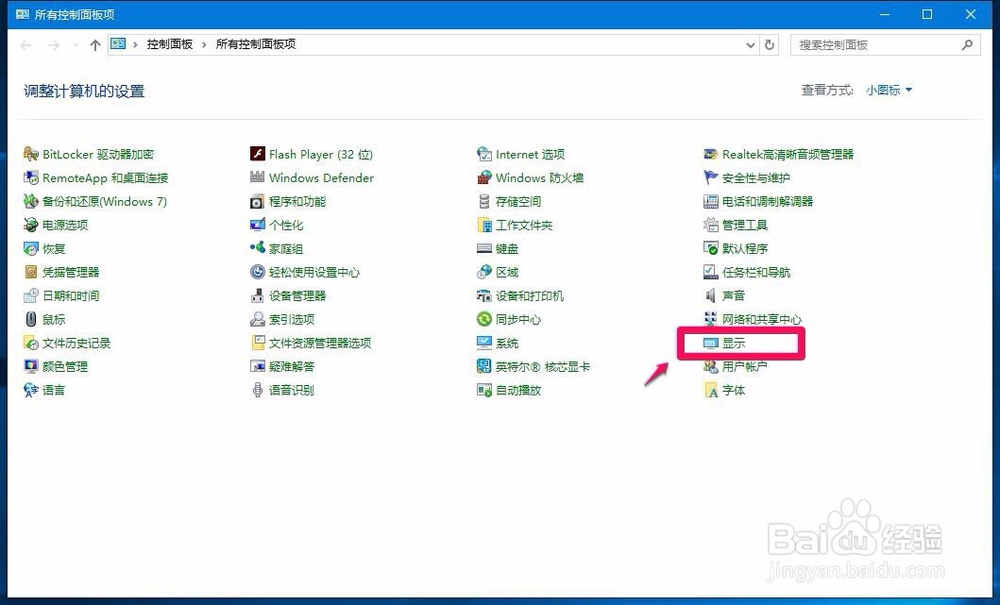Click the back navigation arrow
Screen dimensions: 1000x605
pos(24,44)
